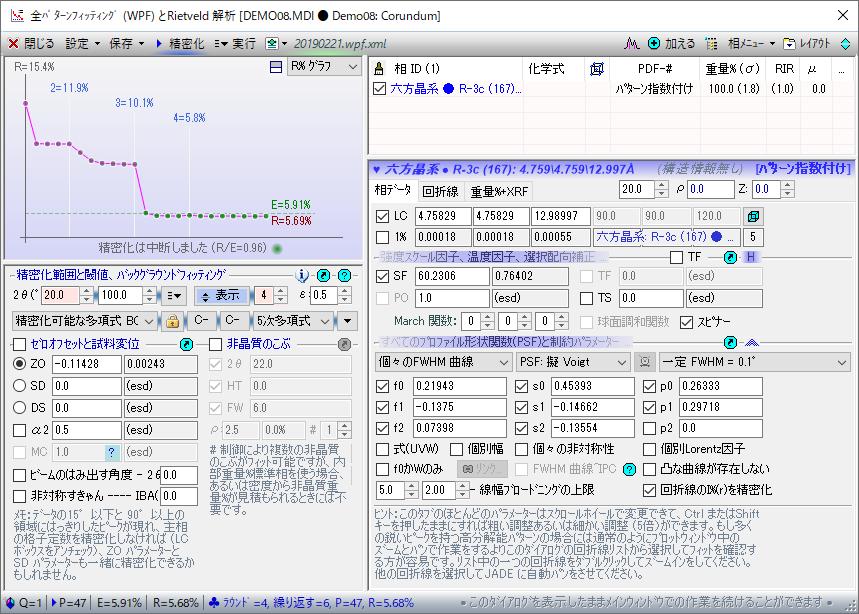The image size is (859, 614).
Task: Enable the 非晶質のこぶ checkbox
Action: (x=215, y=345)
